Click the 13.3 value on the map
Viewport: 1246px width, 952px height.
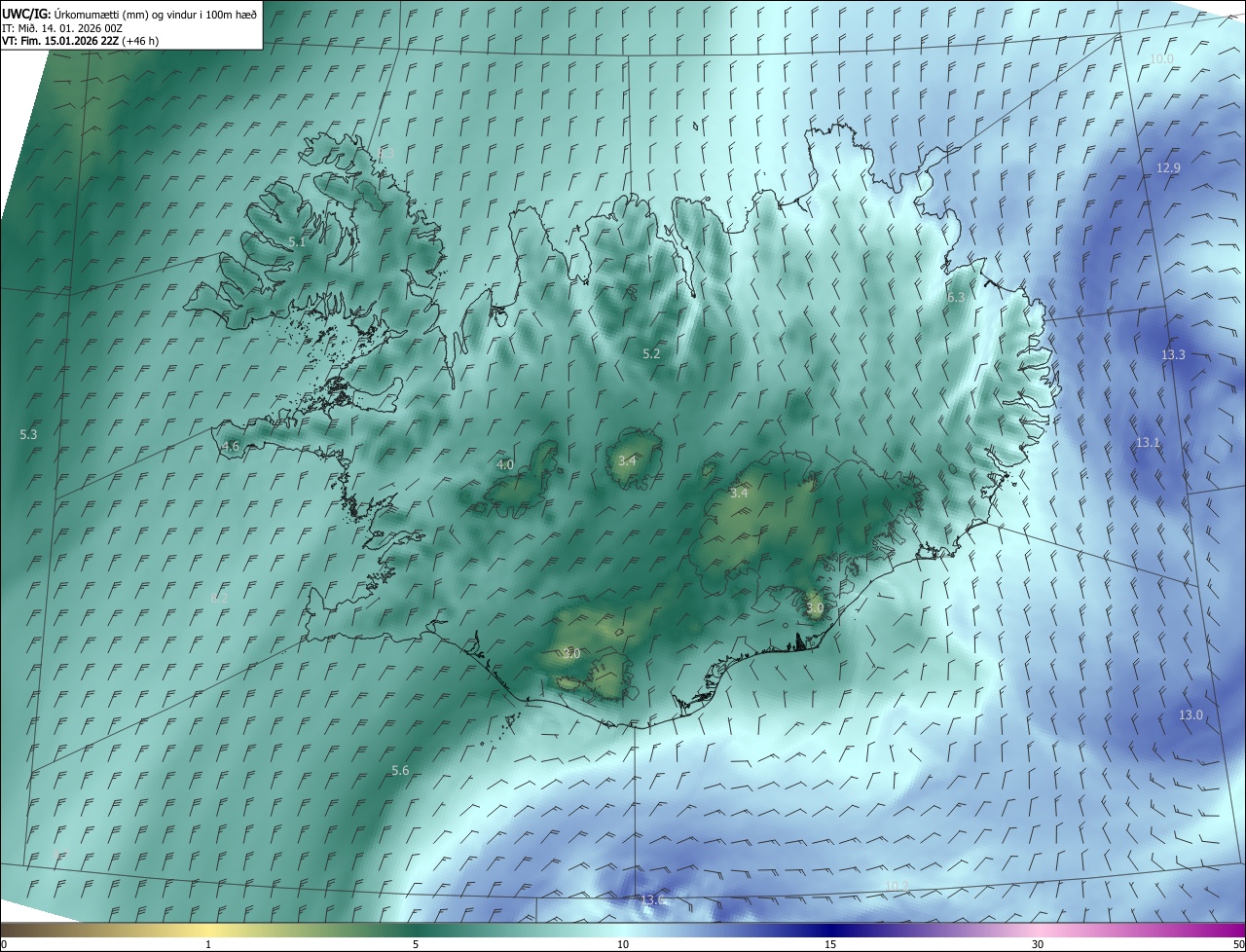(x=1173, y=354)
